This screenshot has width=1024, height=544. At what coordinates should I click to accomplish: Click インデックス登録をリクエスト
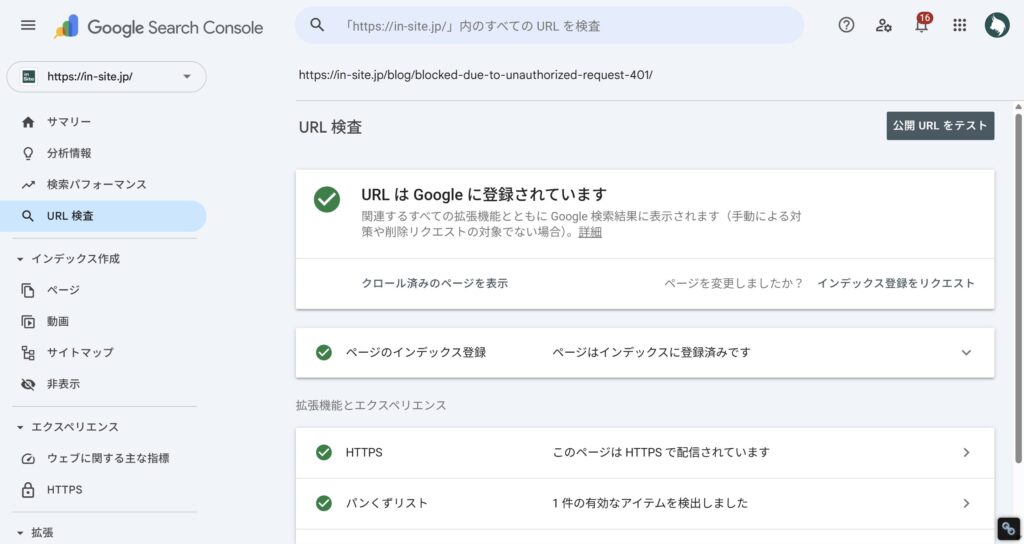896,283
